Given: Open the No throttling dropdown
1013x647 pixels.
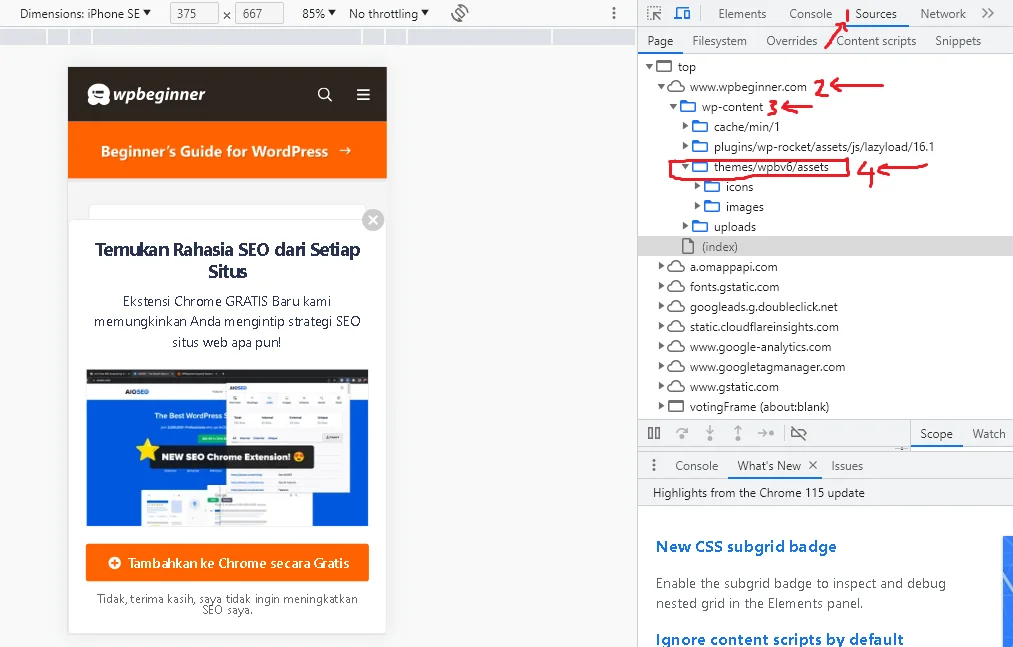Looking at the screenshot, I should (389, 14).
